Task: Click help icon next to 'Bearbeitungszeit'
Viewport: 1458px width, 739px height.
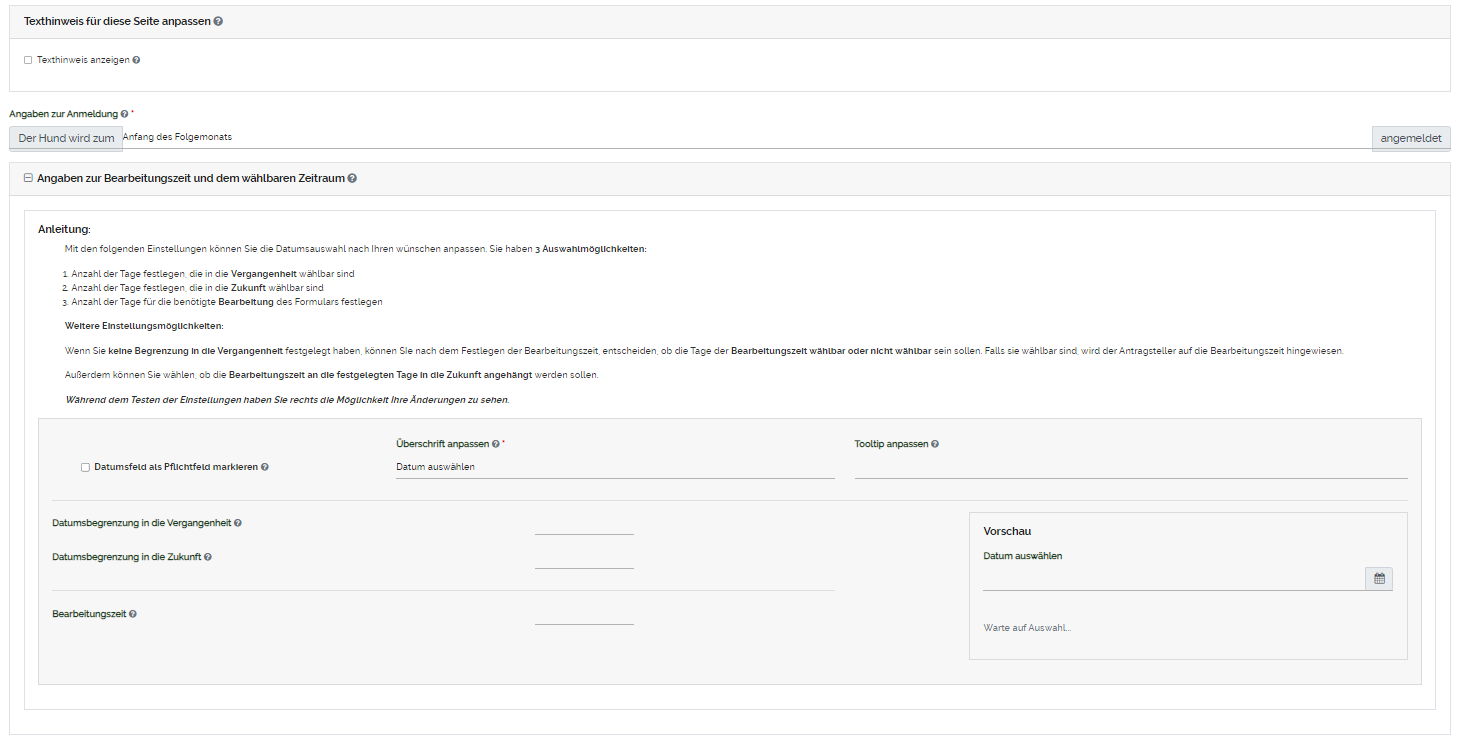Action: point(133,614)
